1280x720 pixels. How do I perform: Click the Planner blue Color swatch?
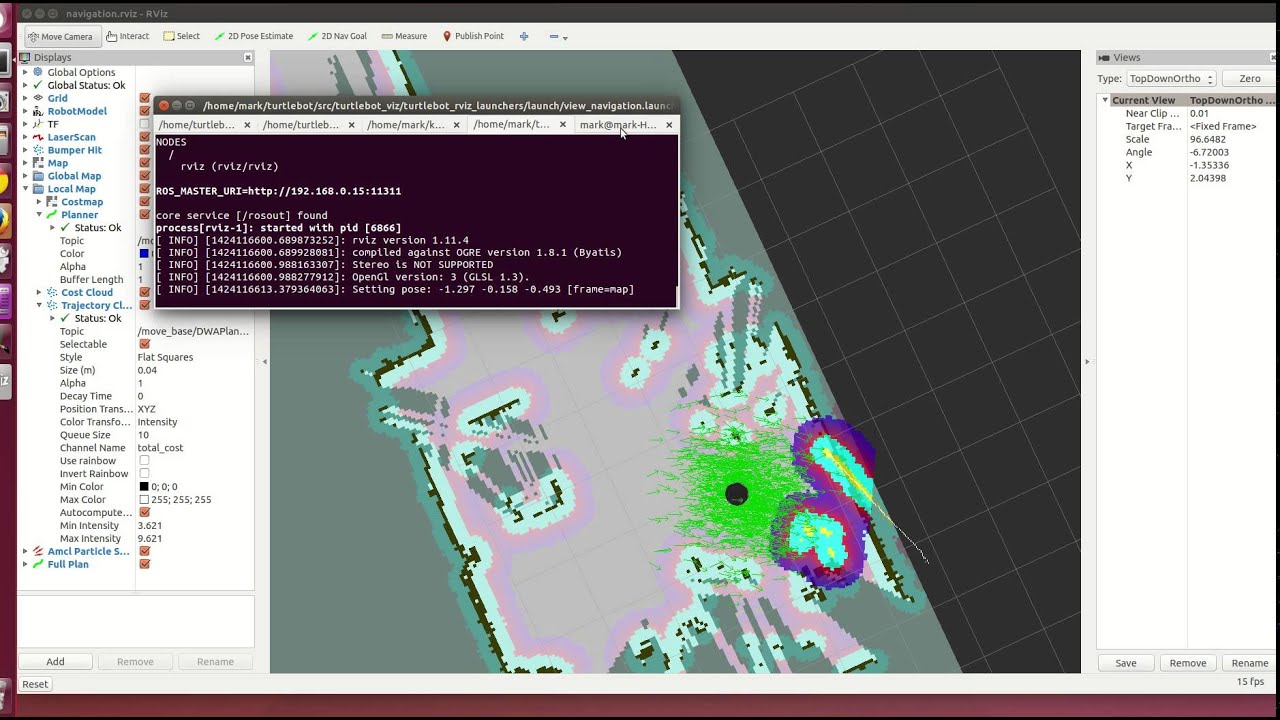[x=144, y=253]
